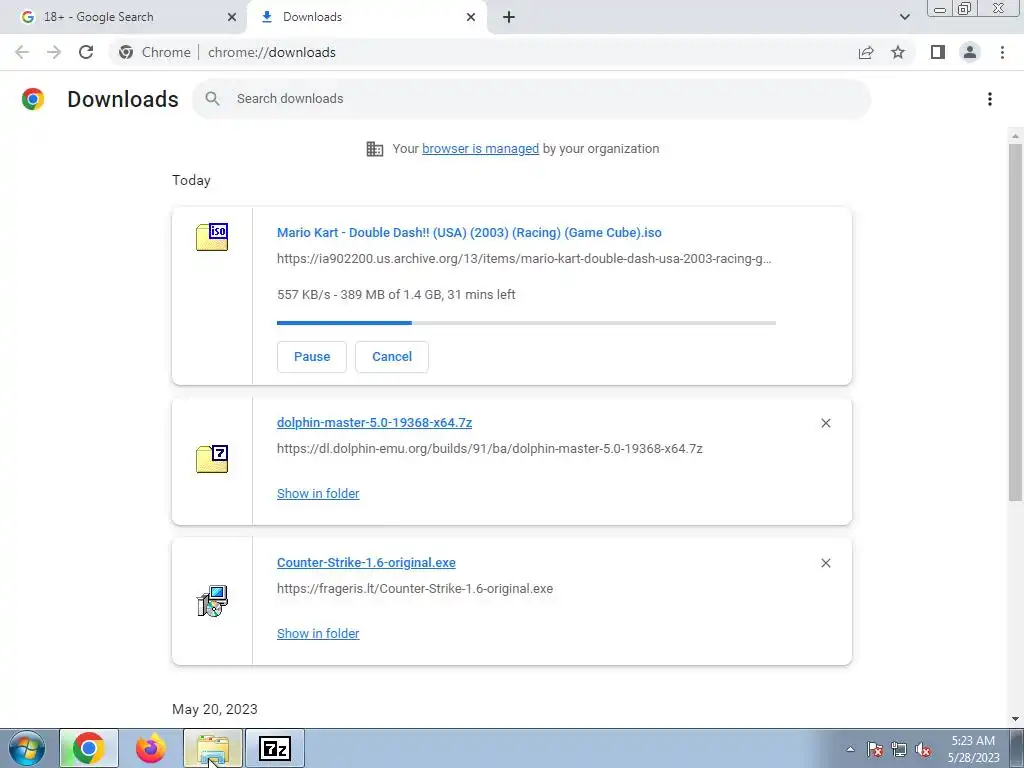Open Windows Explorer in taskbar
The image size is (1024, 768).
[213, 748]
